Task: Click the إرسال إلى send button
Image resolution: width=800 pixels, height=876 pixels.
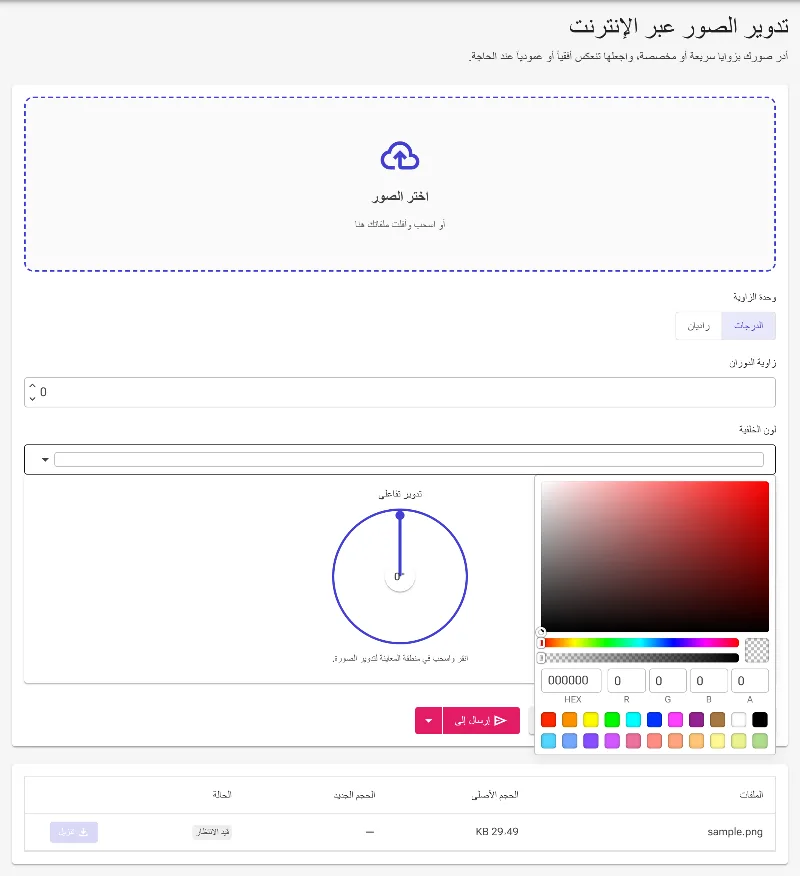Action: 481,721
